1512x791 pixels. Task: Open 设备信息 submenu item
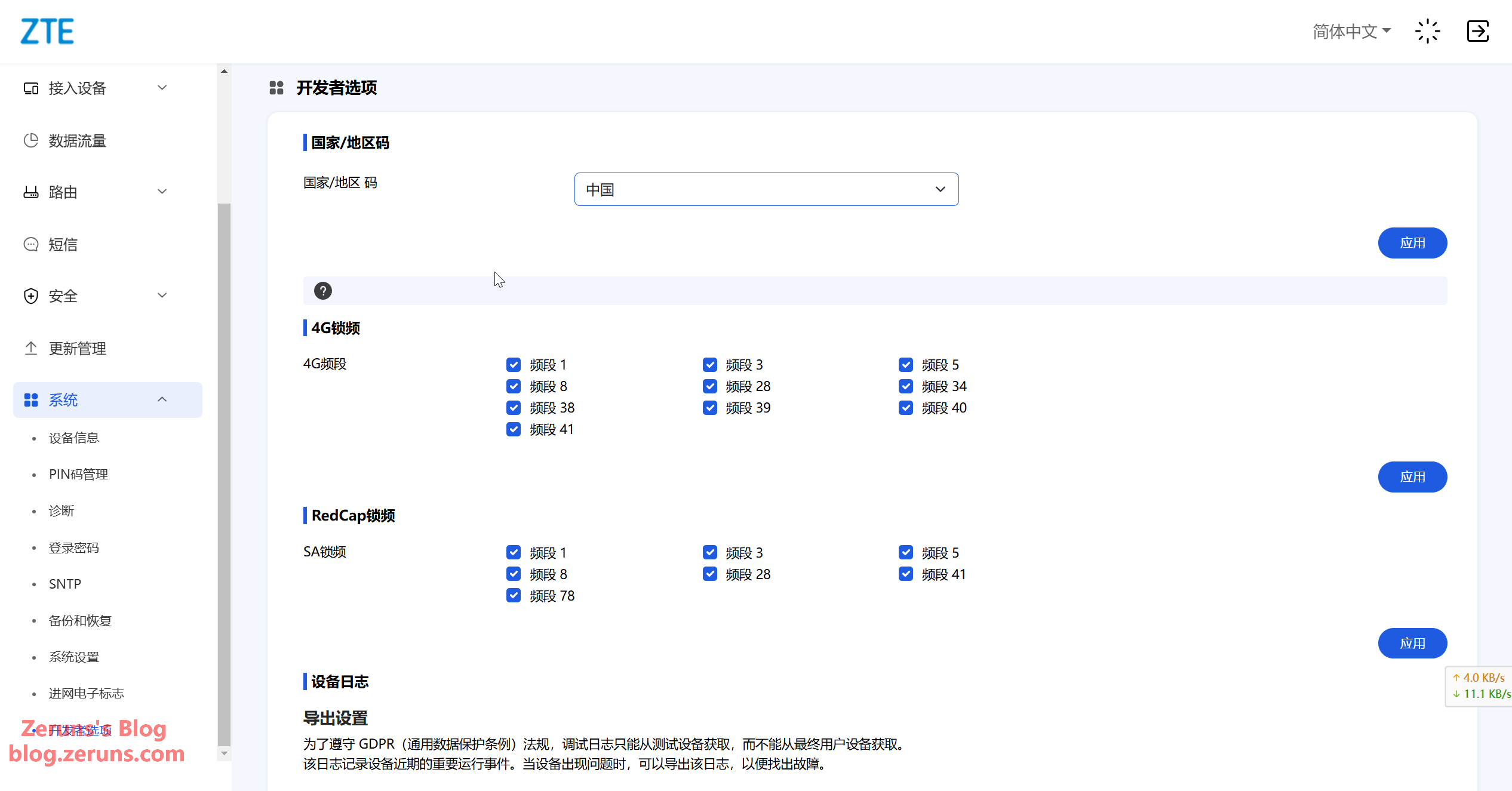[x=74, y=438]
